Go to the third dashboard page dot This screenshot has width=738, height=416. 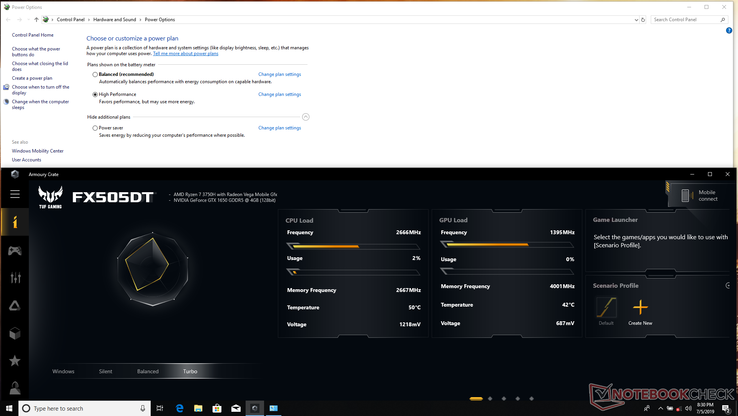point(504,399)
